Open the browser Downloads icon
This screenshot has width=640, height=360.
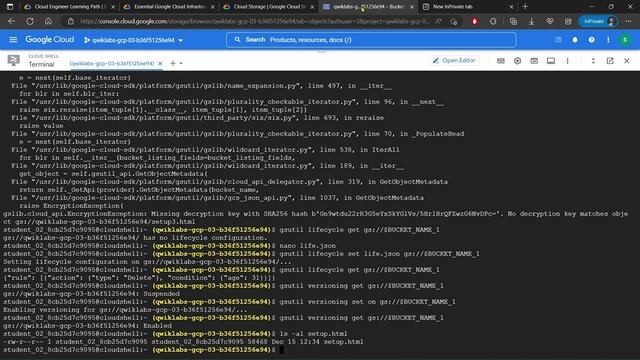531,21
